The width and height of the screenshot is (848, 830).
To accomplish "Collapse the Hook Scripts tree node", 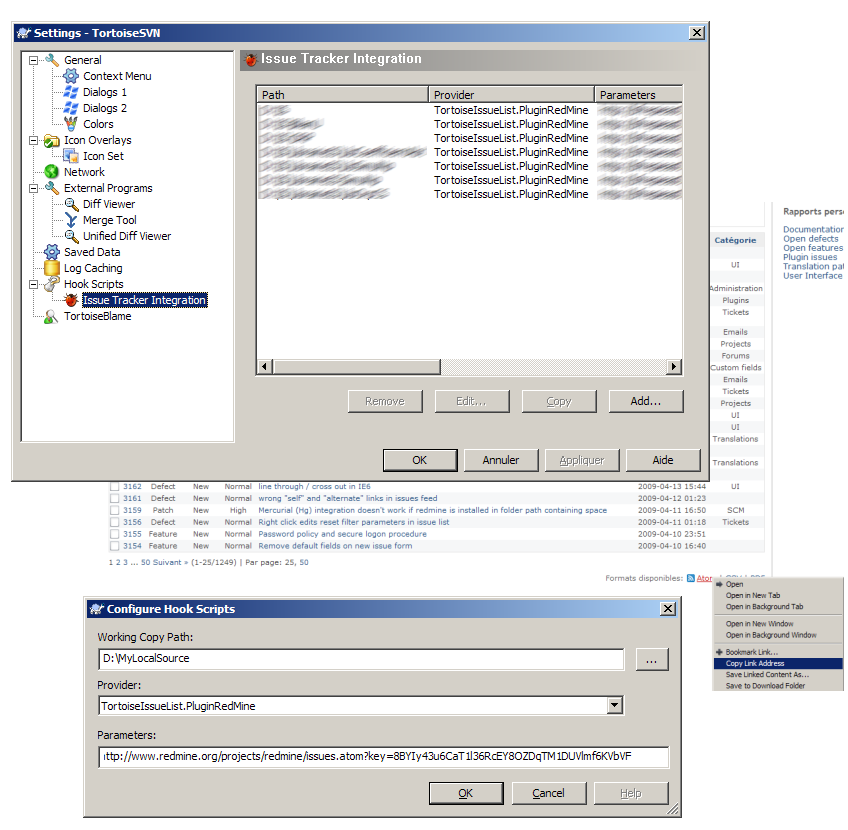I will pos(34,284).
